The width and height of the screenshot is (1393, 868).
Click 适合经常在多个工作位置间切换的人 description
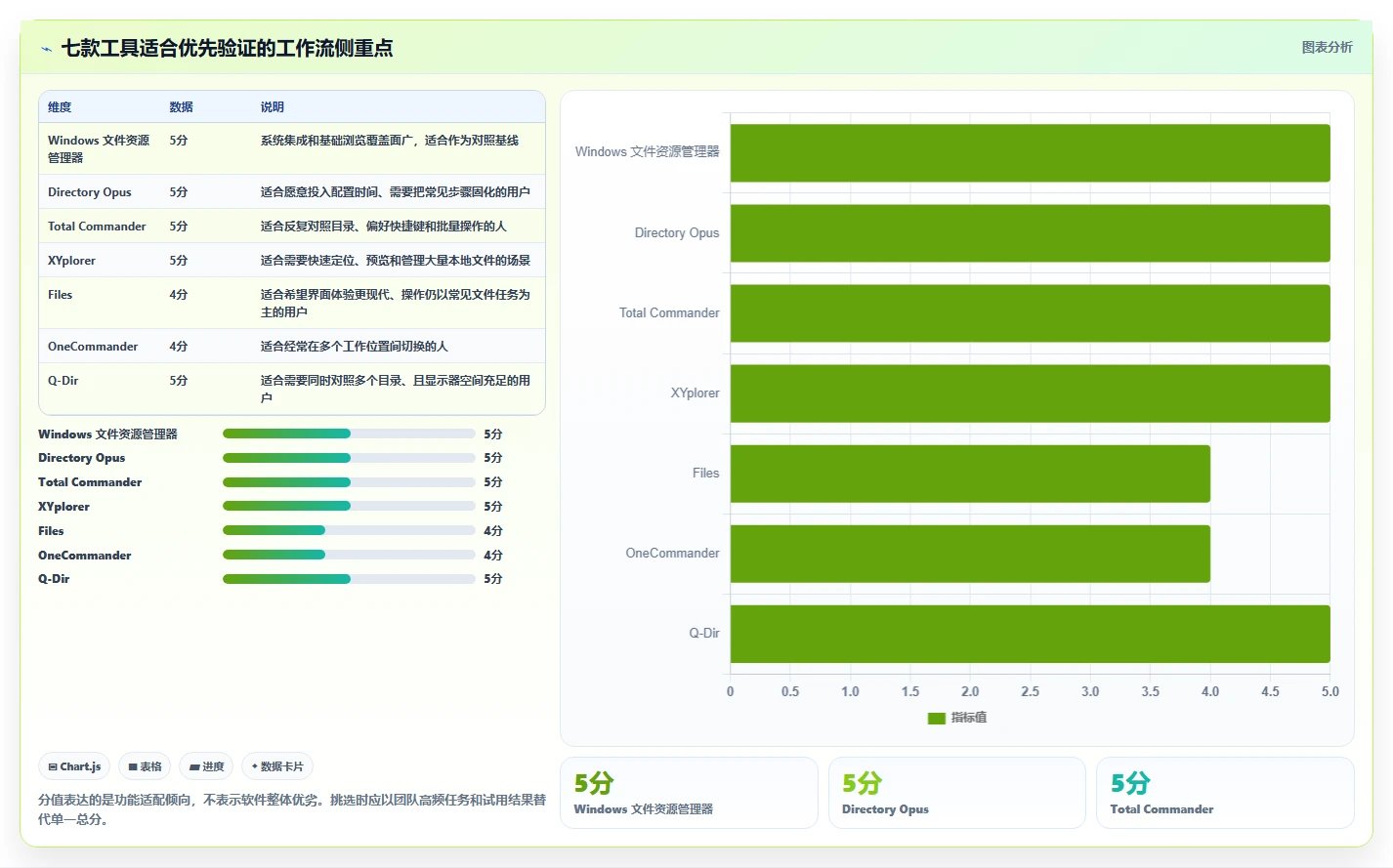coord(354,347)
